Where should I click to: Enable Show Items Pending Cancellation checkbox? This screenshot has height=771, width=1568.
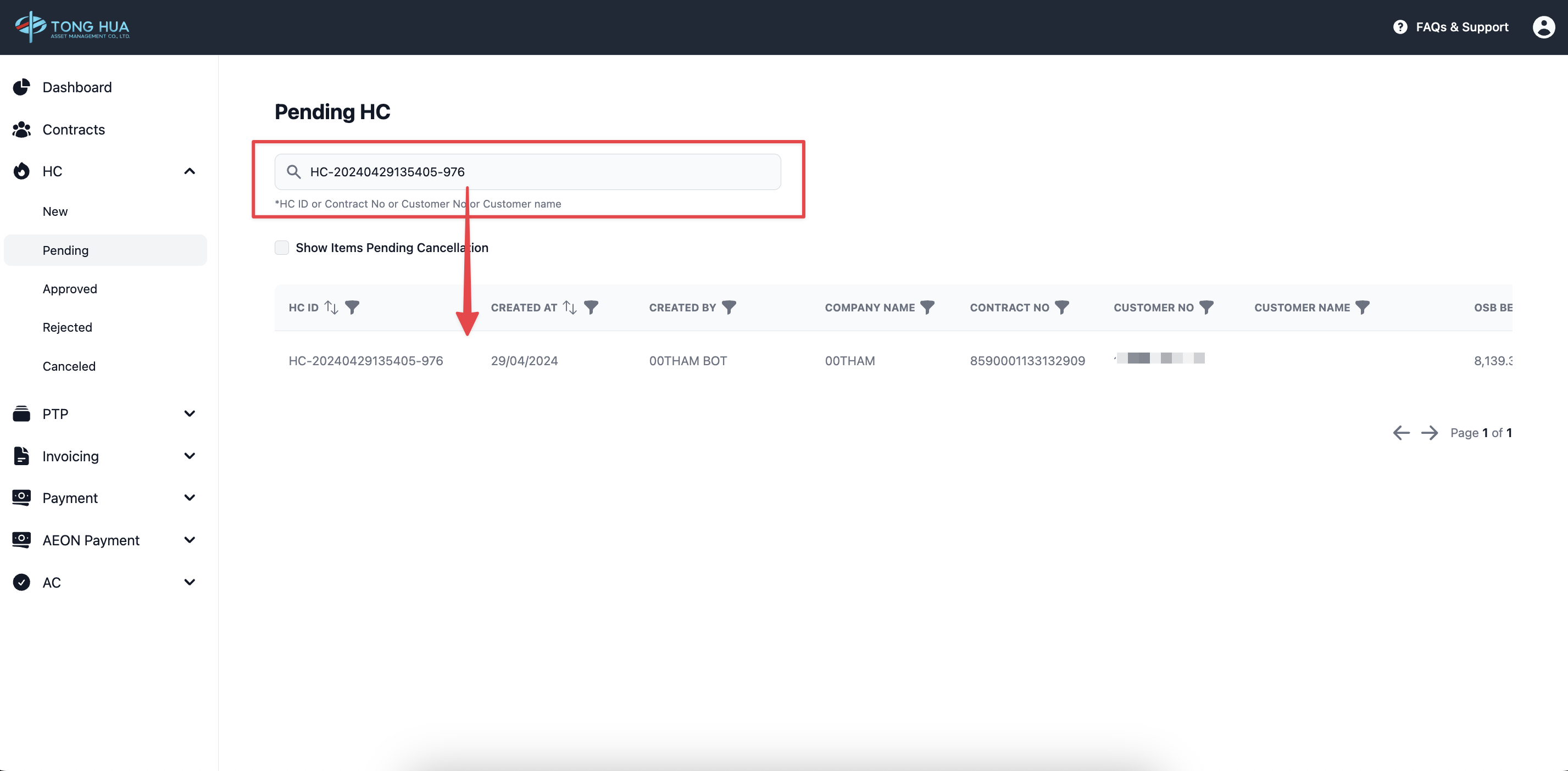(x=282, y=248)
